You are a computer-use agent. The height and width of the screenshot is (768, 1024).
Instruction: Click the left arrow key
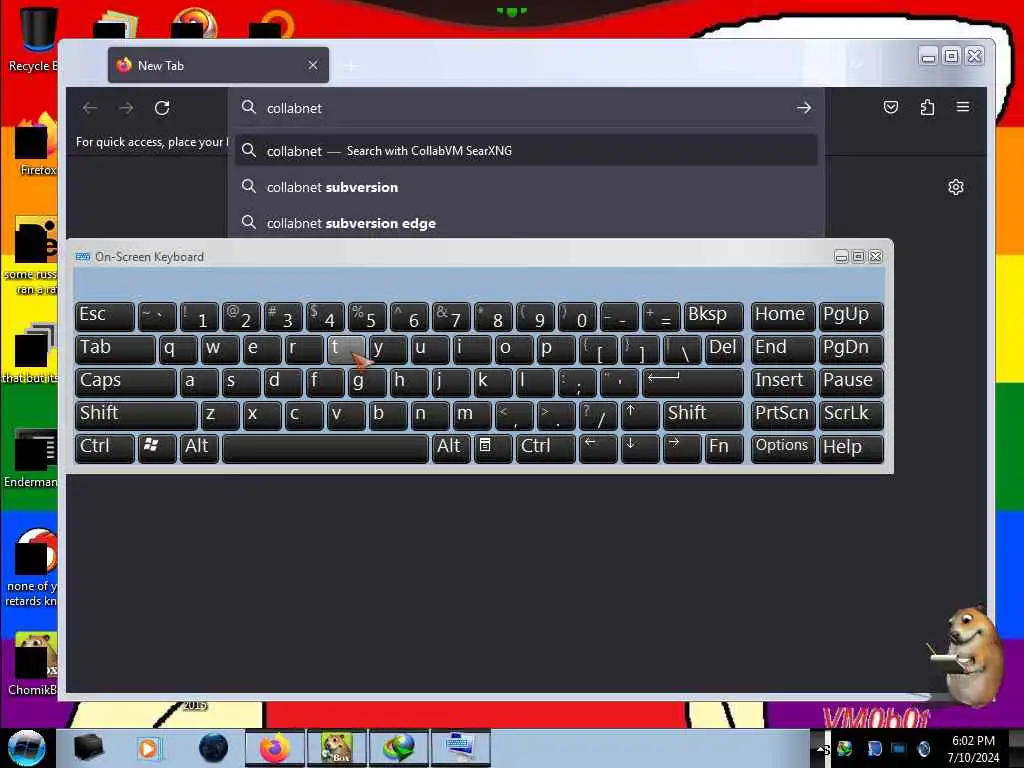tap(598, 448)
